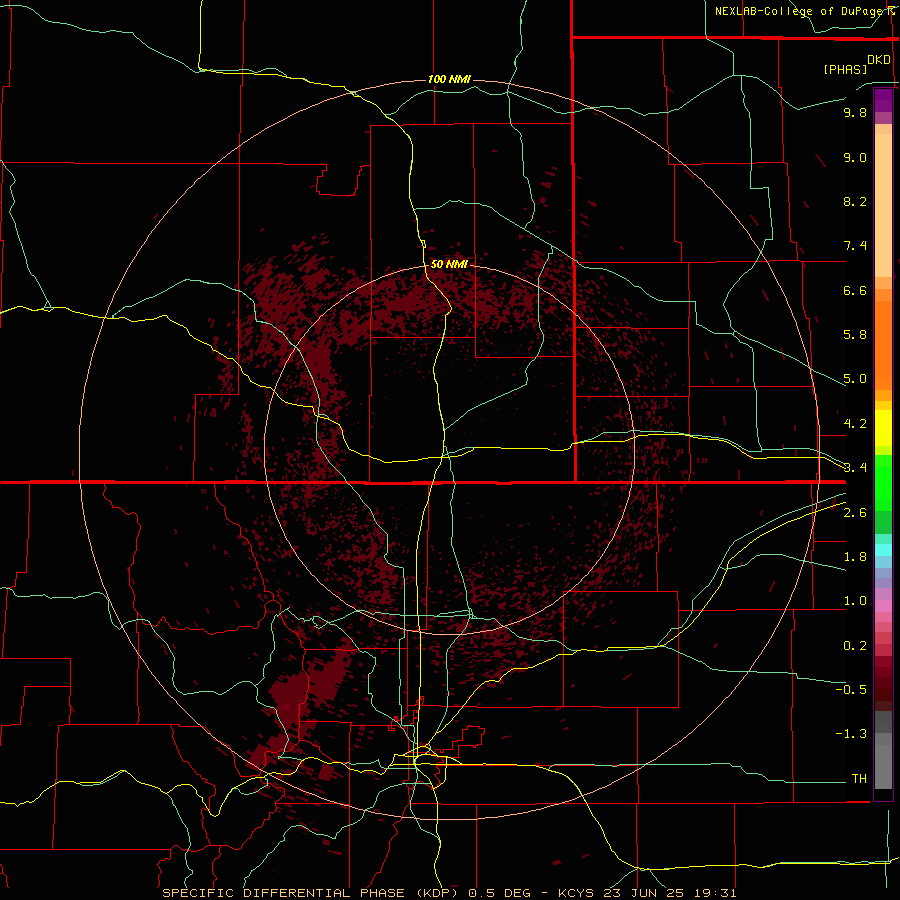
Task: Click the 9.8 value on the color scale
Action: click(855, 112)
